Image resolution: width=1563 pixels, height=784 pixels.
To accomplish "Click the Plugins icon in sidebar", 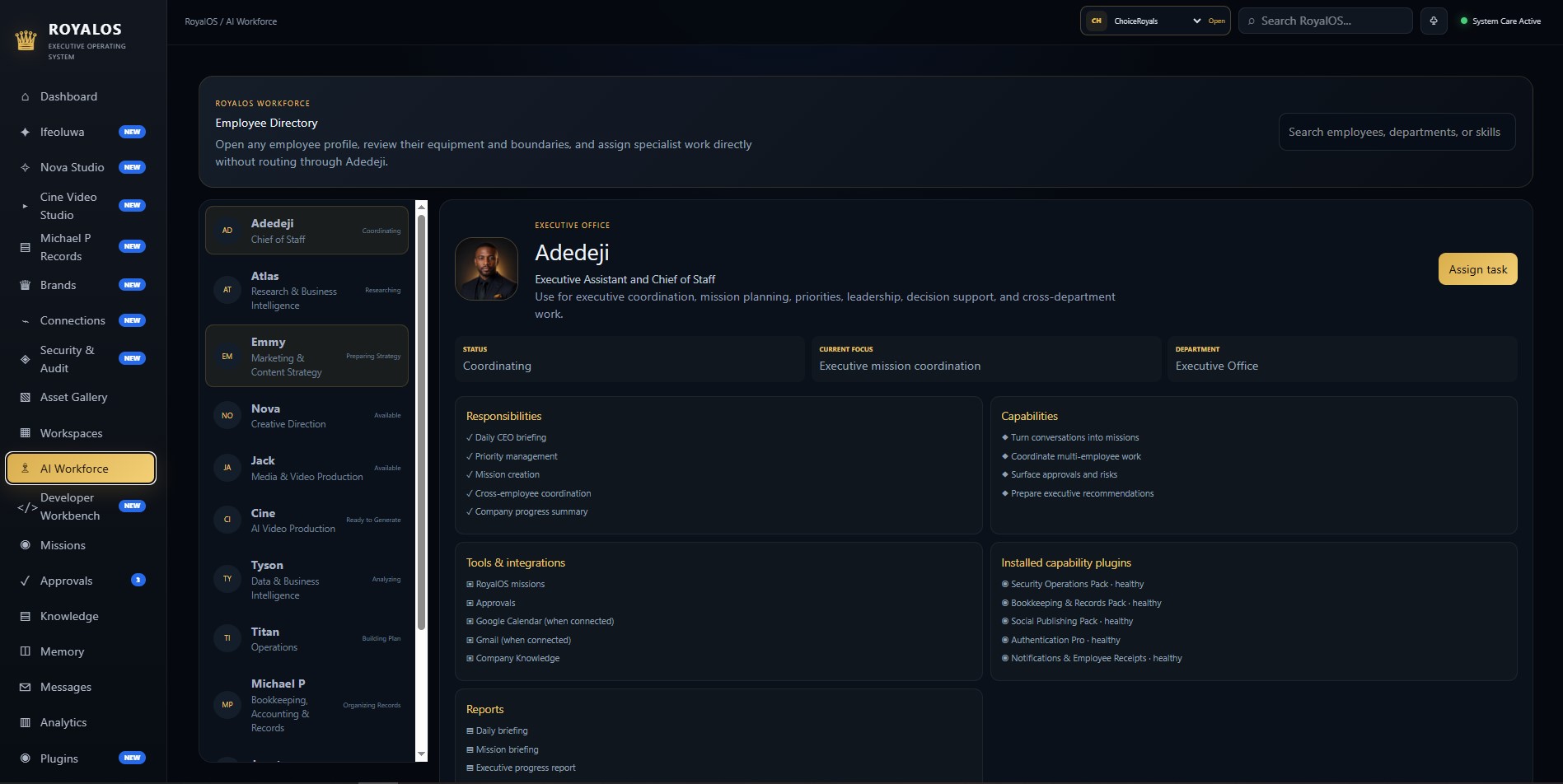I will pos(25,758).
